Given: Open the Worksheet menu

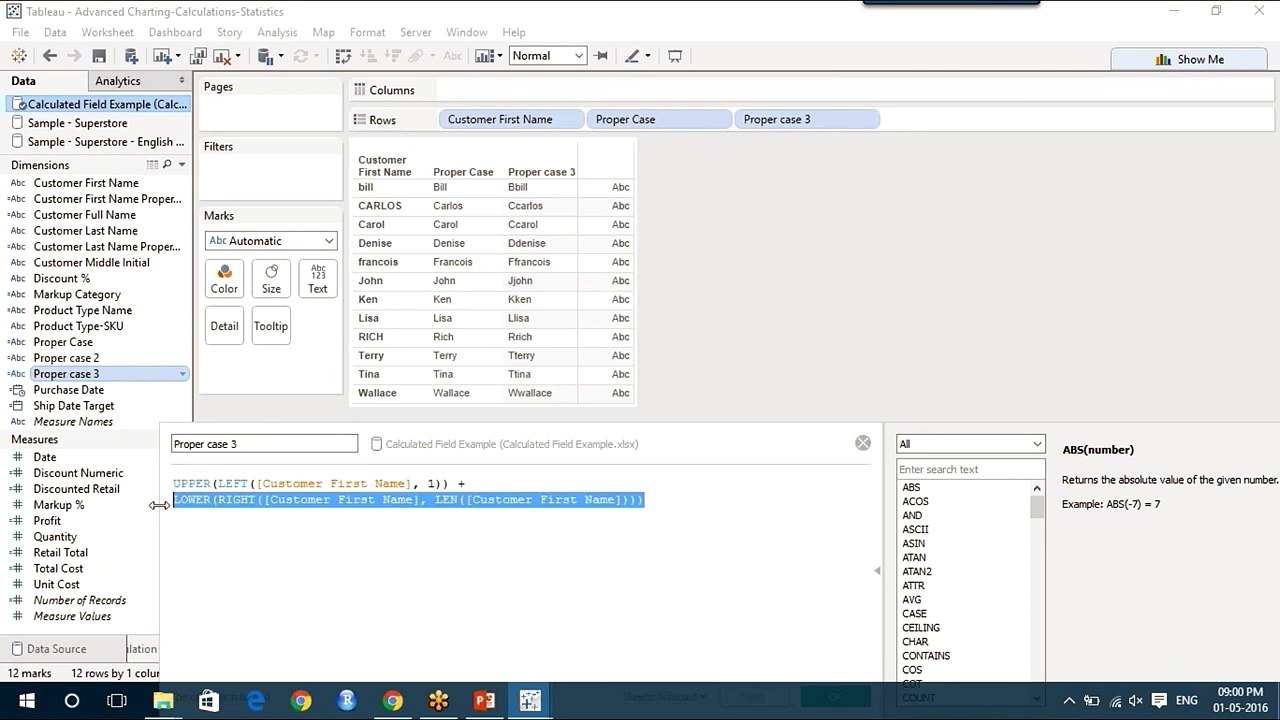Looking at the screenshot, I should (x=107, y=32).
